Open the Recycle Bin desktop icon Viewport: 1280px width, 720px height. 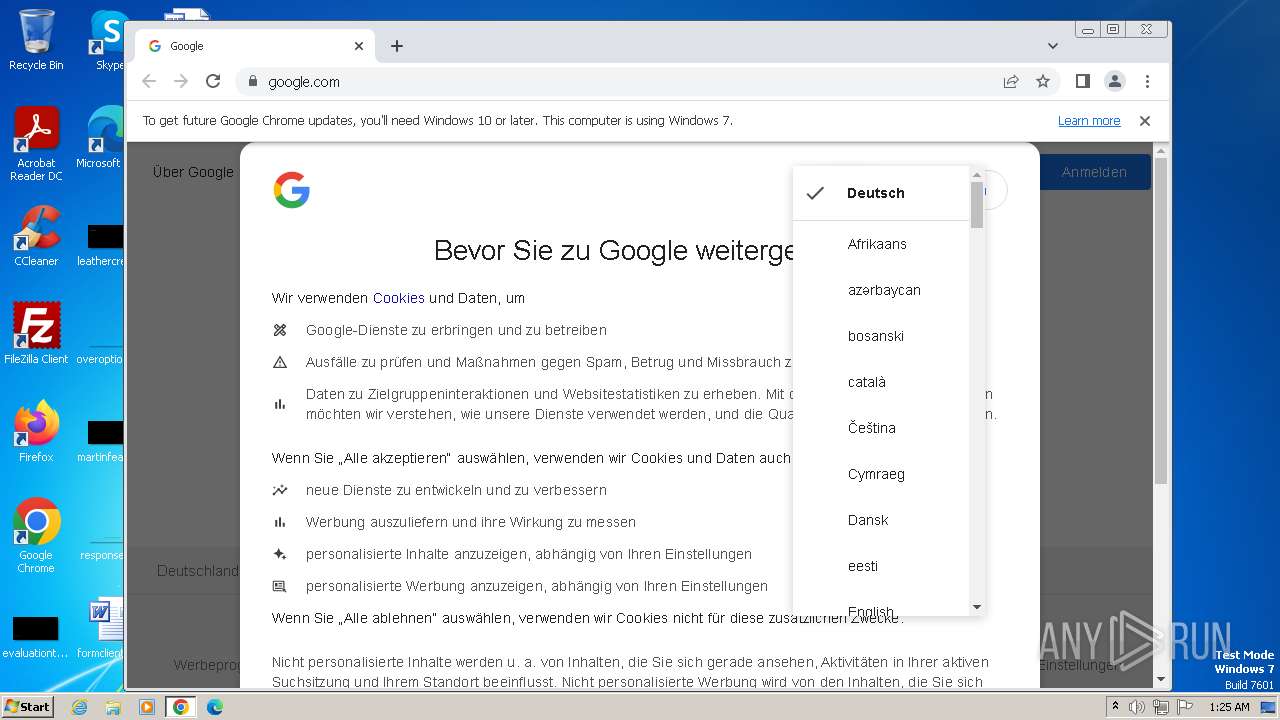point(36,40)
